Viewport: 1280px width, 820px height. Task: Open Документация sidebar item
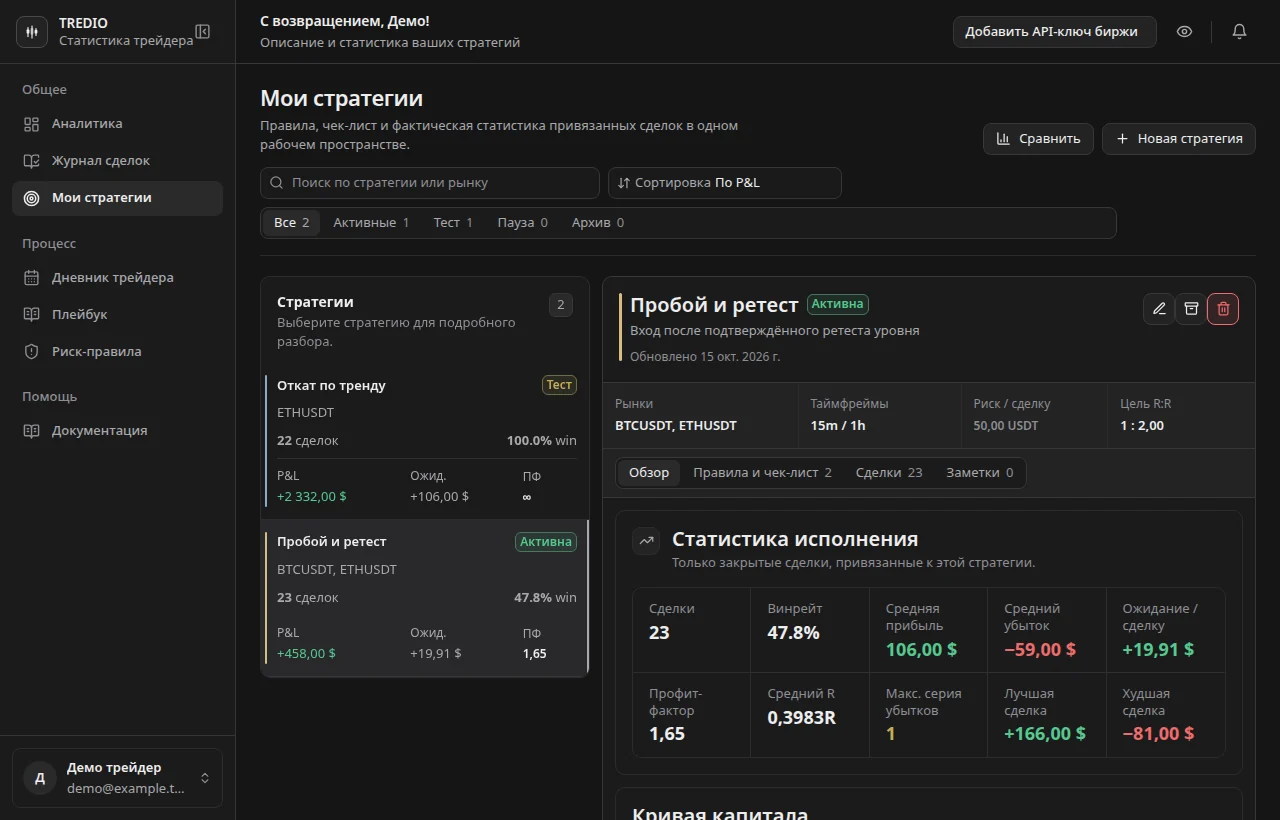tap(117, 431)
